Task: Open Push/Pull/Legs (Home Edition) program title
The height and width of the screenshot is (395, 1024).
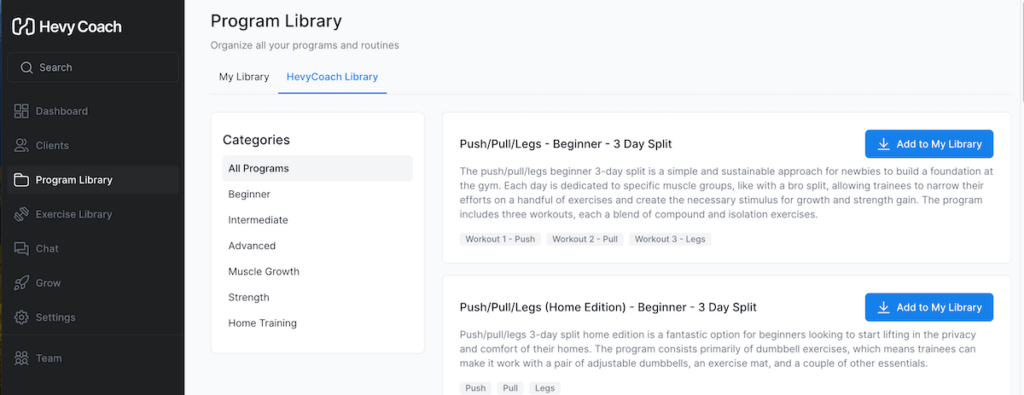Action: (x=608, y=307)
